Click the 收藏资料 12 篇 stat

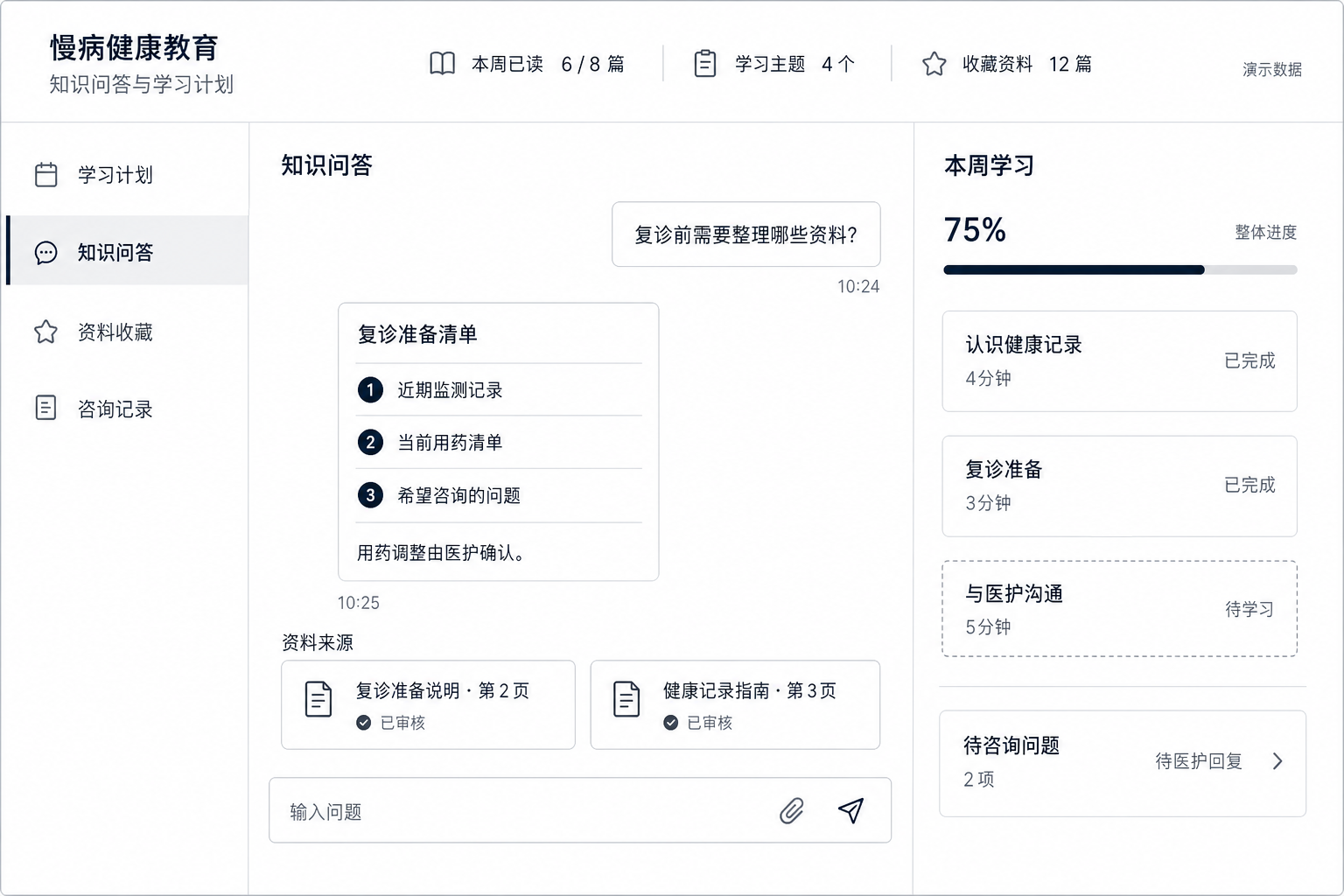1007,64
